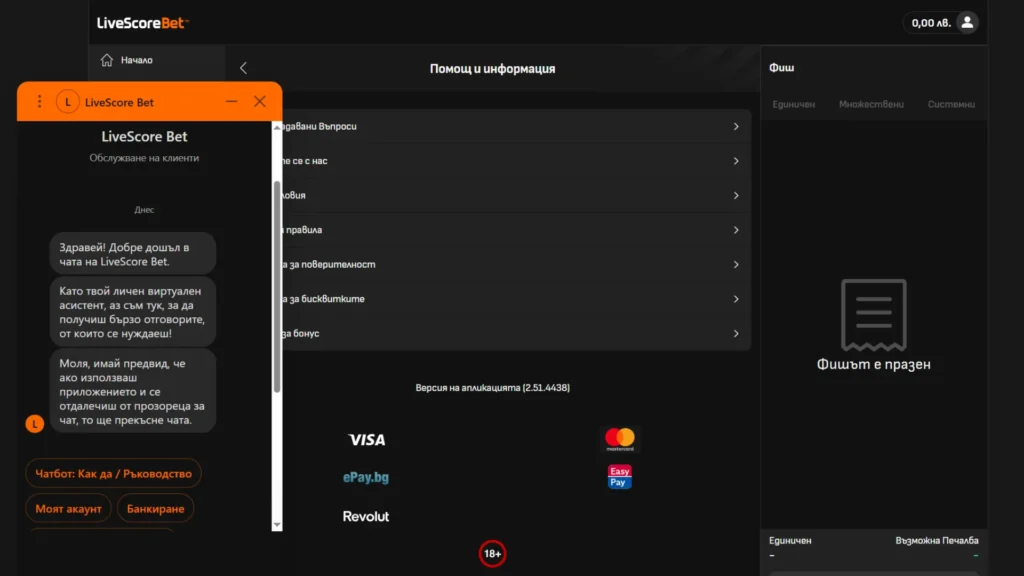Screen dimensions: 1024x576
Task: Choose the 'Банкиране' quick reply
Action: (x=155, y=509)
